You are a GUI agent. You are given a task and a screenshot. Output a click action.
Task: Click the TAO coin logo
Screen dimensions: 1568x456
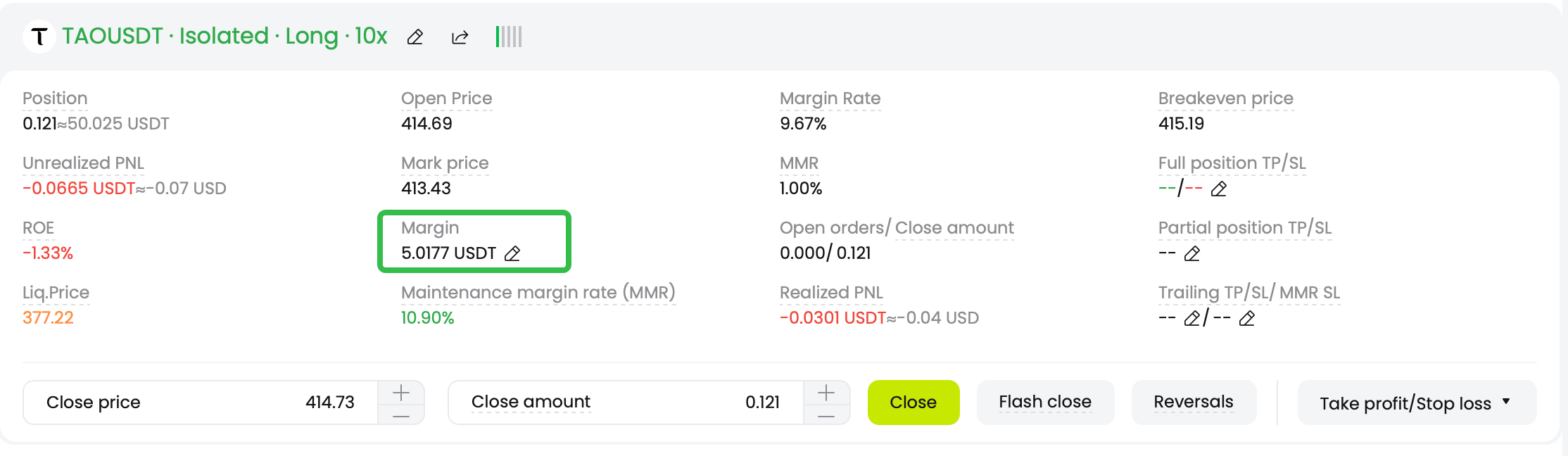pos(39,37)
